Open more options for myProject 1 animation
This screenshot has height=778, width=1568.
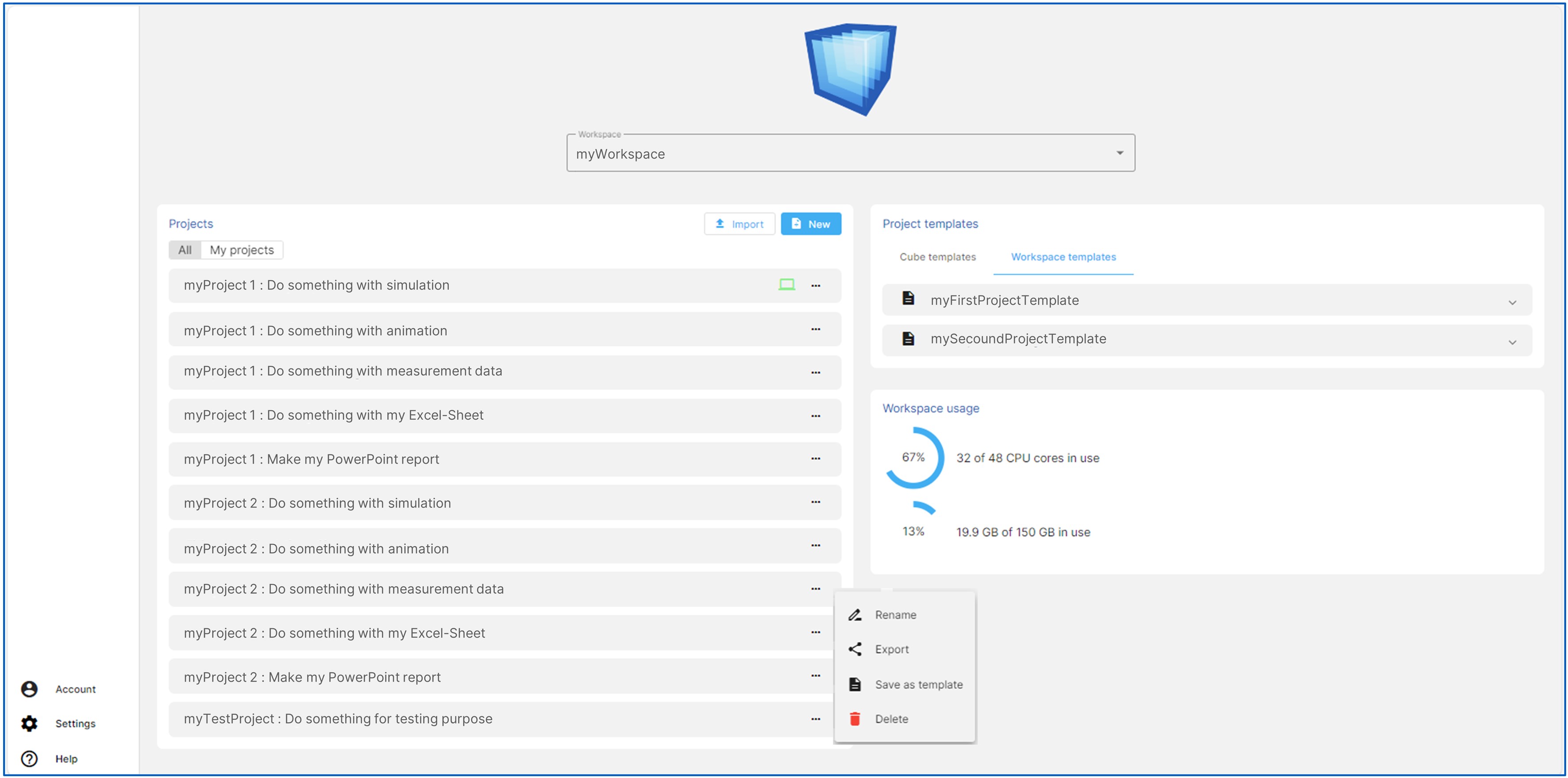[815, 329]
